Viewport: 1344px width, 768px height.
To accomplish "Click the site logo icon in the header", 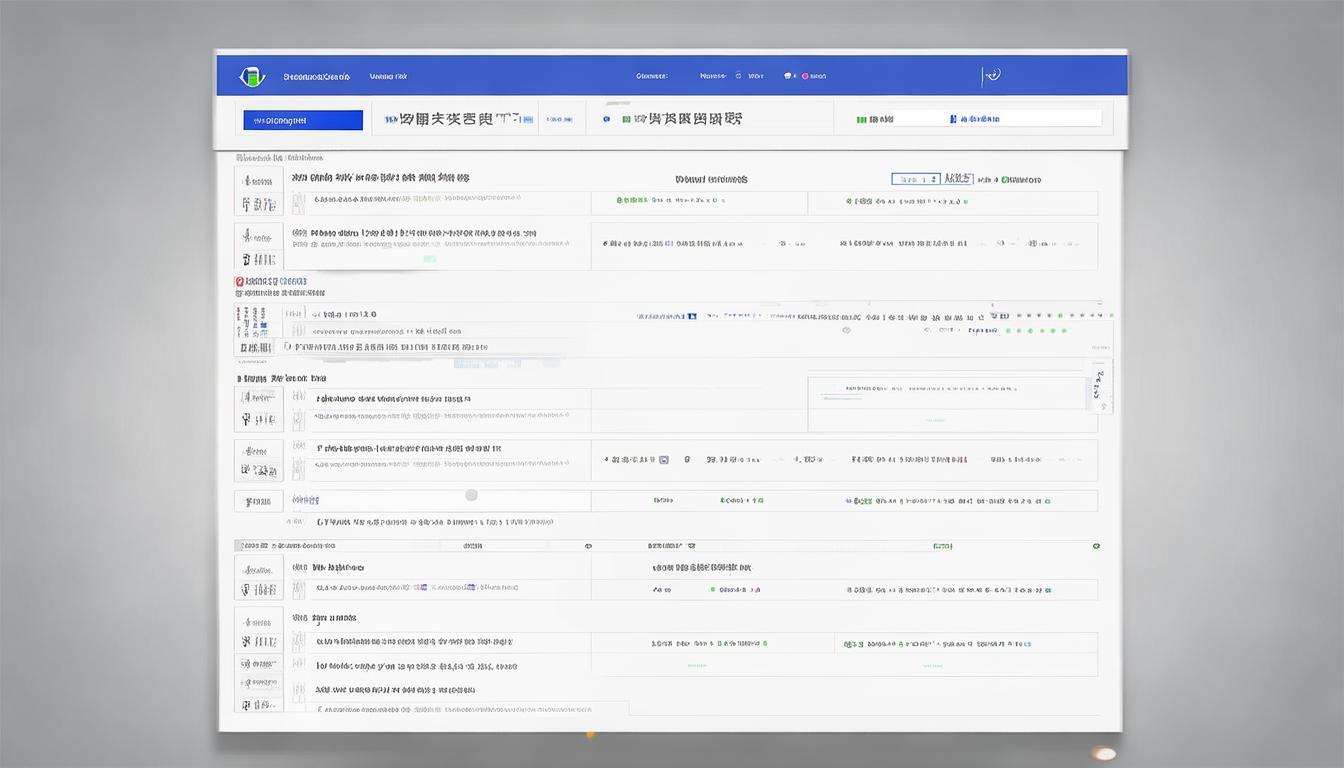I will coord(253,75).
